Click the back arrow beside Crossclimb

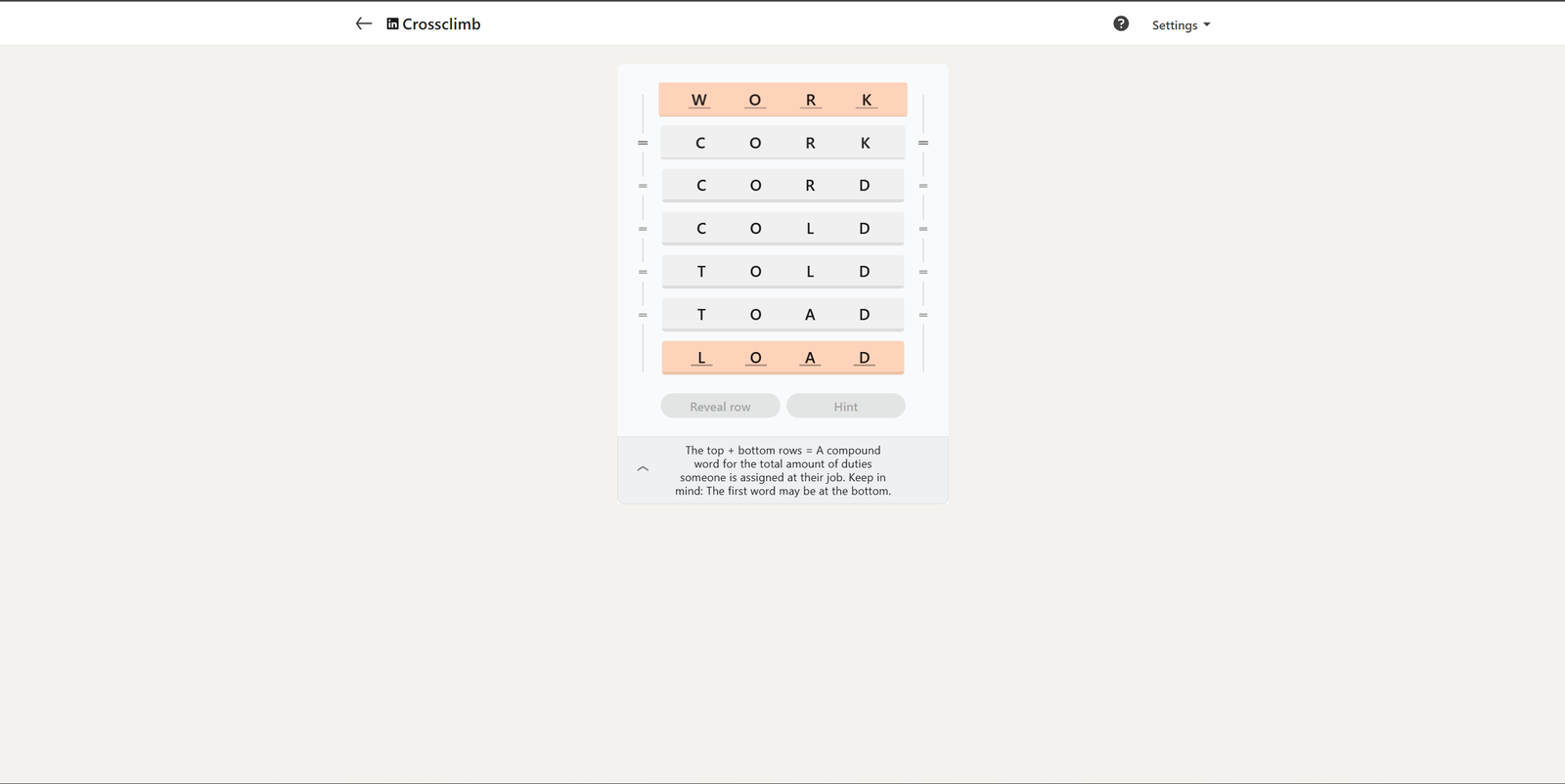point(364,23)
